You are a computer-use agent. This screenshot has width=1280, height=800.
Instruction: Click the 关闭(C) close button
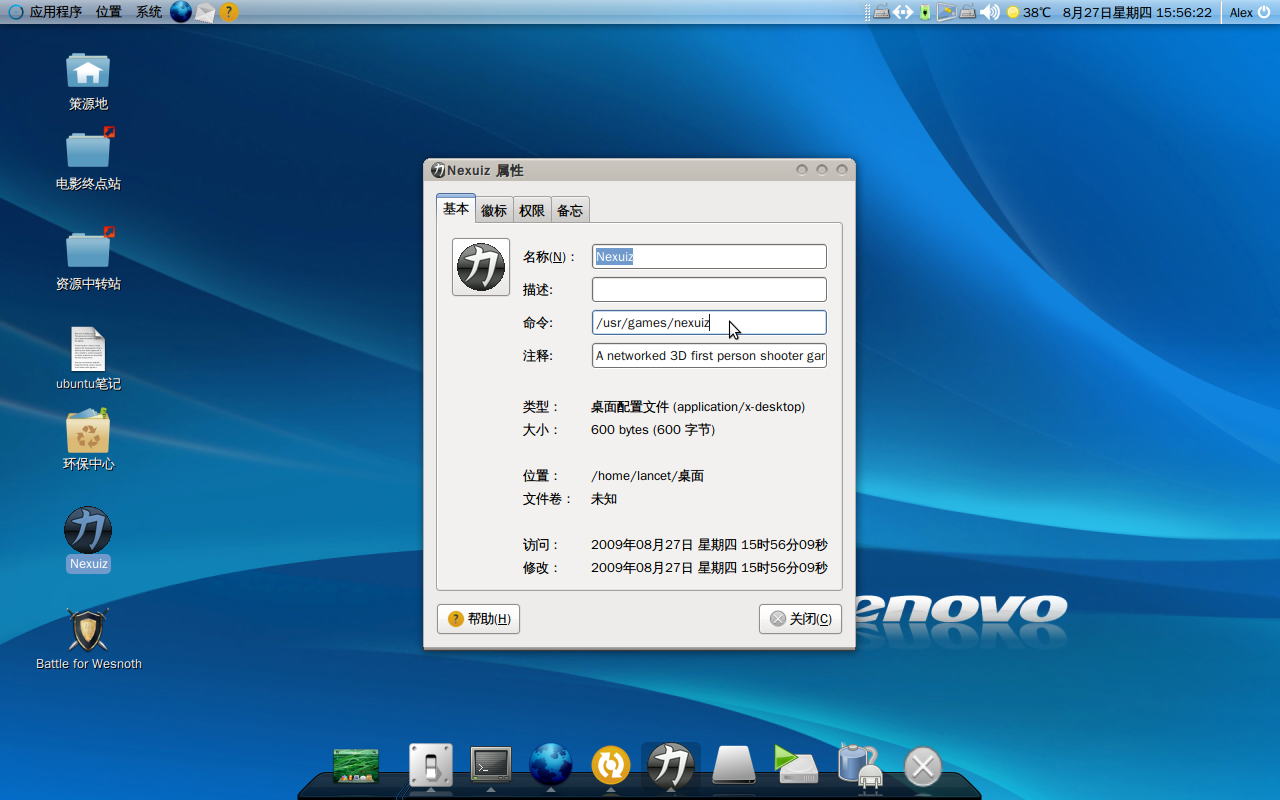tap(800, 619)
